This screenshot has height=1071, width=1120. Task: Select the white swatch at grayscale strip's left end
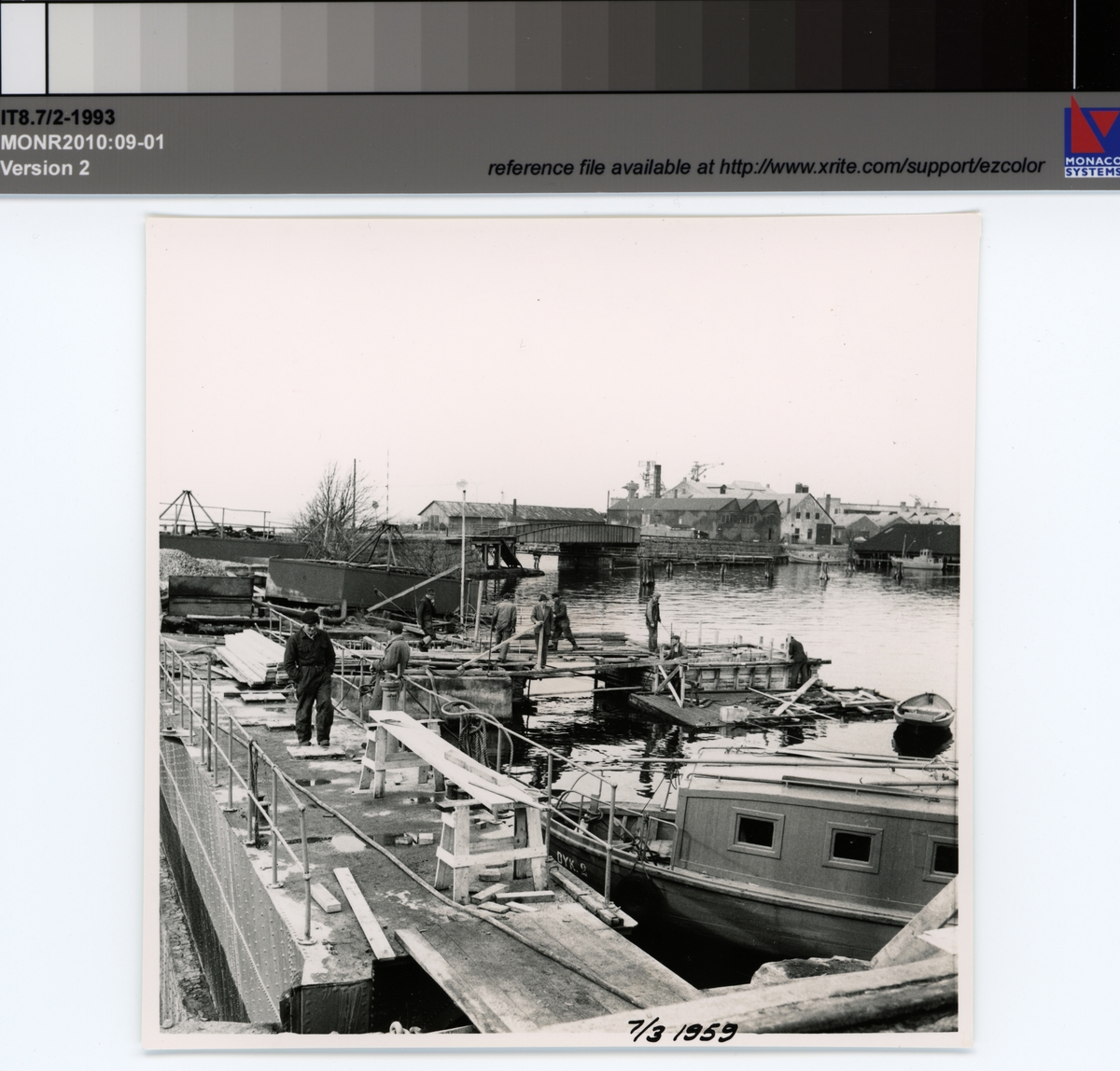click(x=22, y=47)
